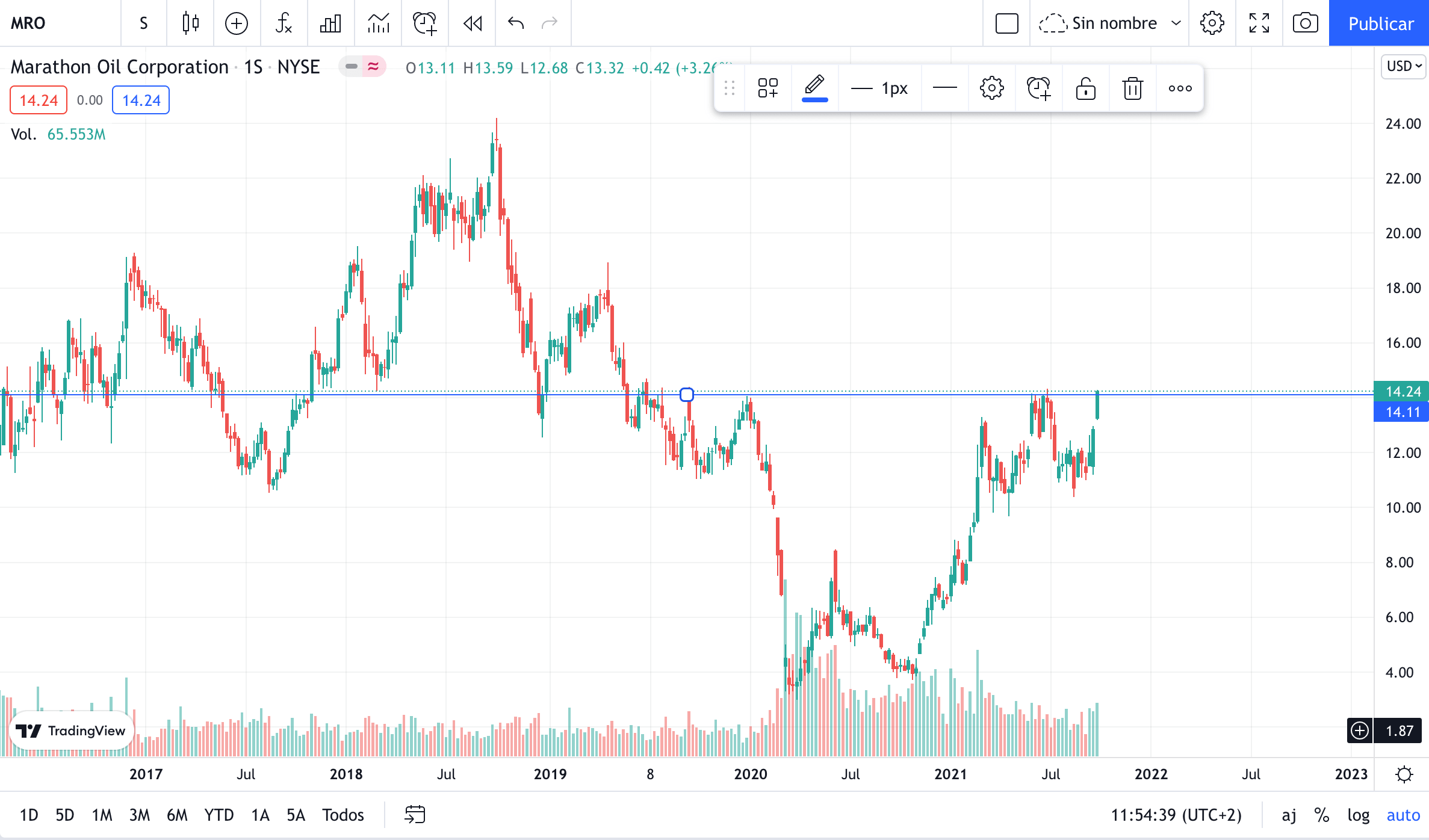Image resolution: width=1429 pixels, height=840 pixels.
Task: Click the grey dash market status indicator
Action: [x=352, y=67]
